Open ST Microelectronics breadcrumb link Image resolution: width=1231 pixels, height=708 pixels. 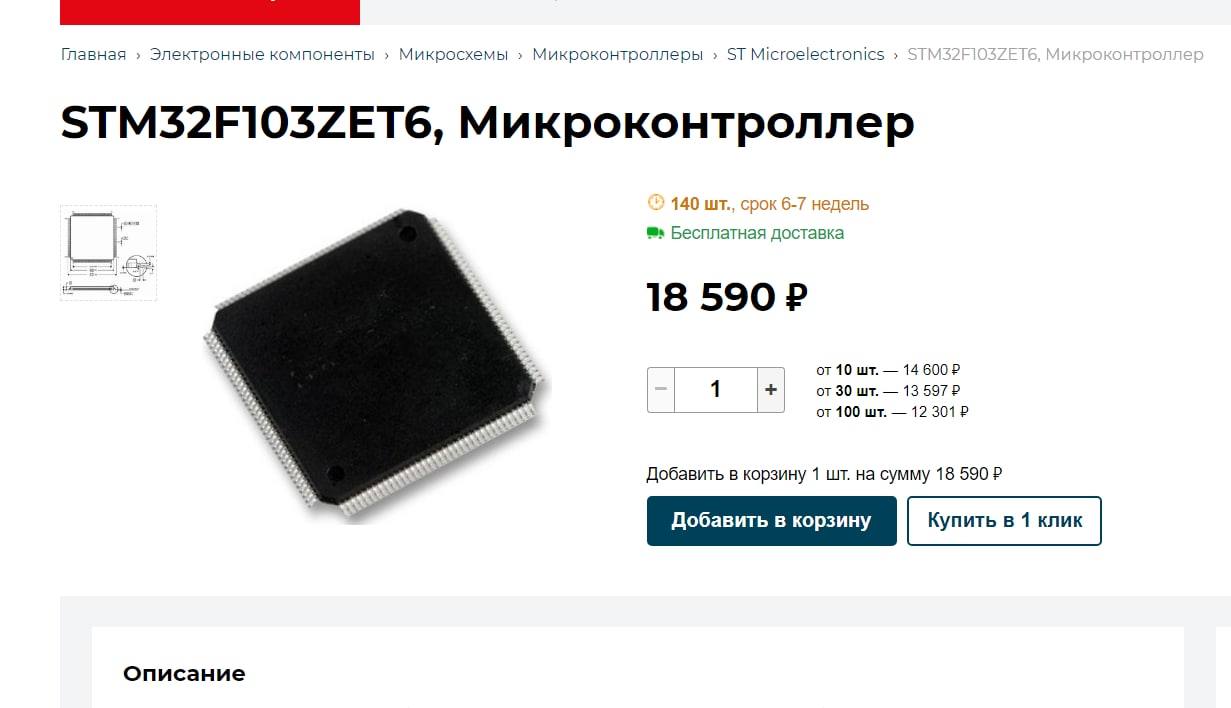pyautogui.click(x=805, y=54)
